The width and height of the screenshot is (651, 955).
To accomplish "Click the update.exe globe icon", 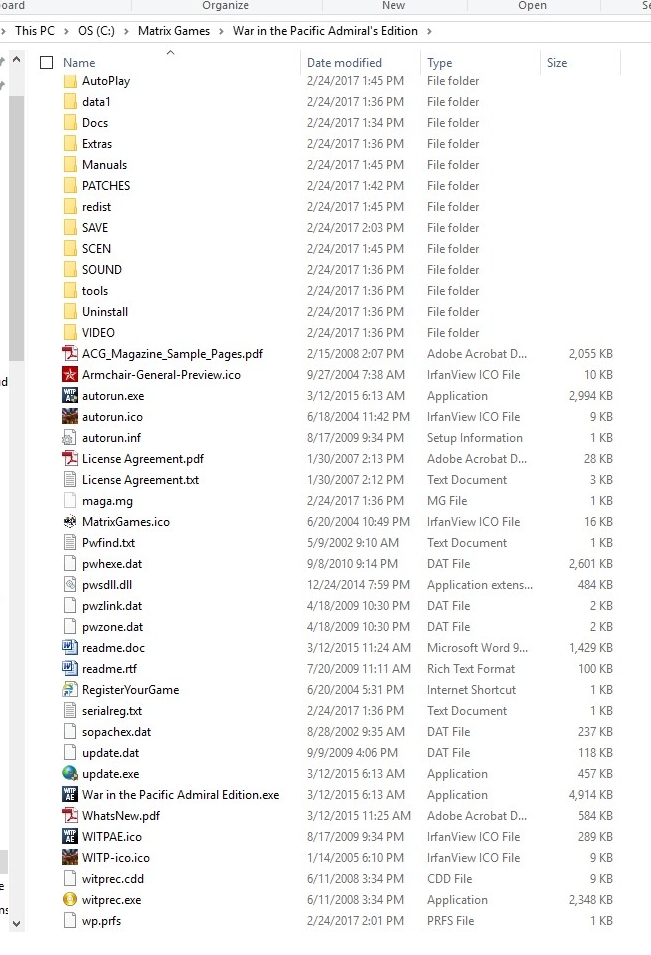I will coord(70,774).
